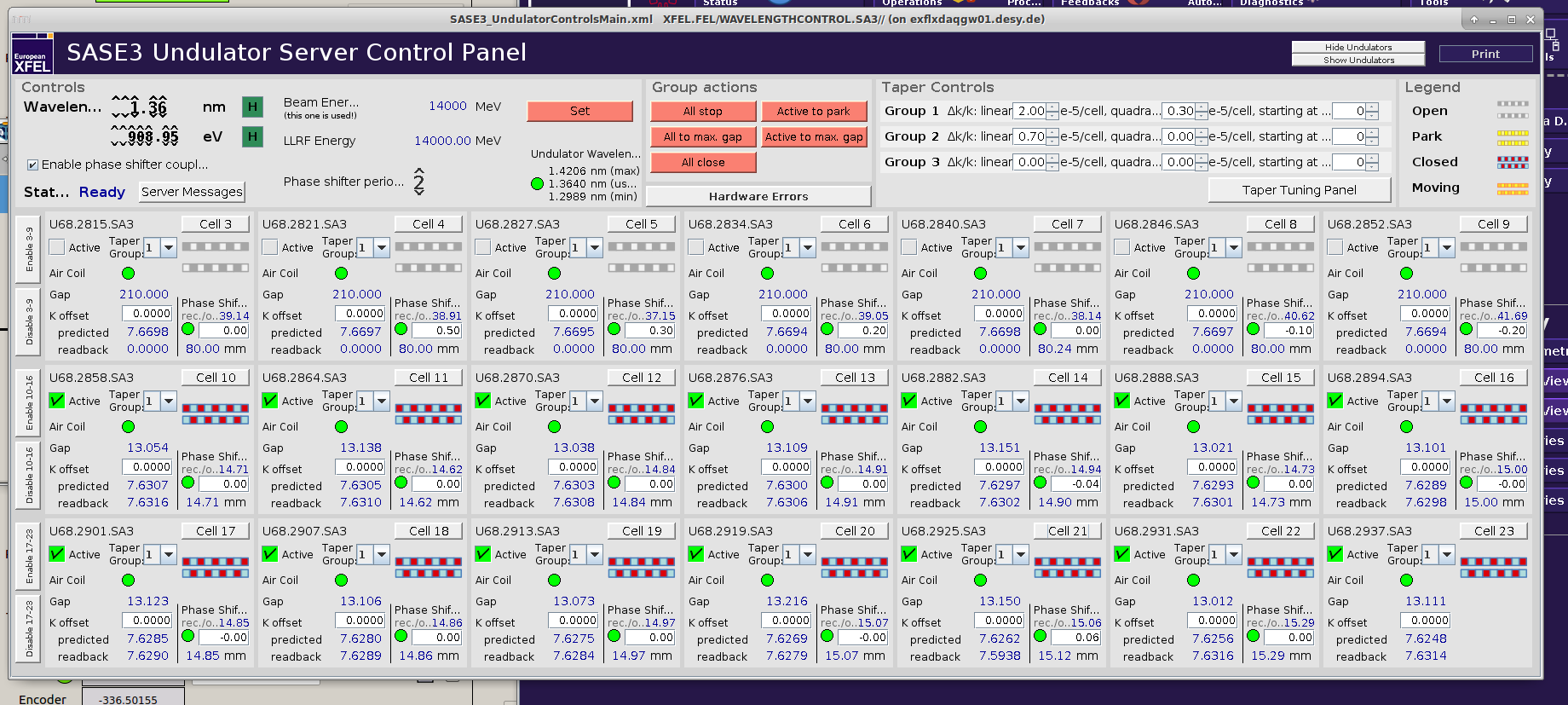Increase Group 1 linear taper value
The width and height of the screenshot is (1568, 705).
(1052, 107)
